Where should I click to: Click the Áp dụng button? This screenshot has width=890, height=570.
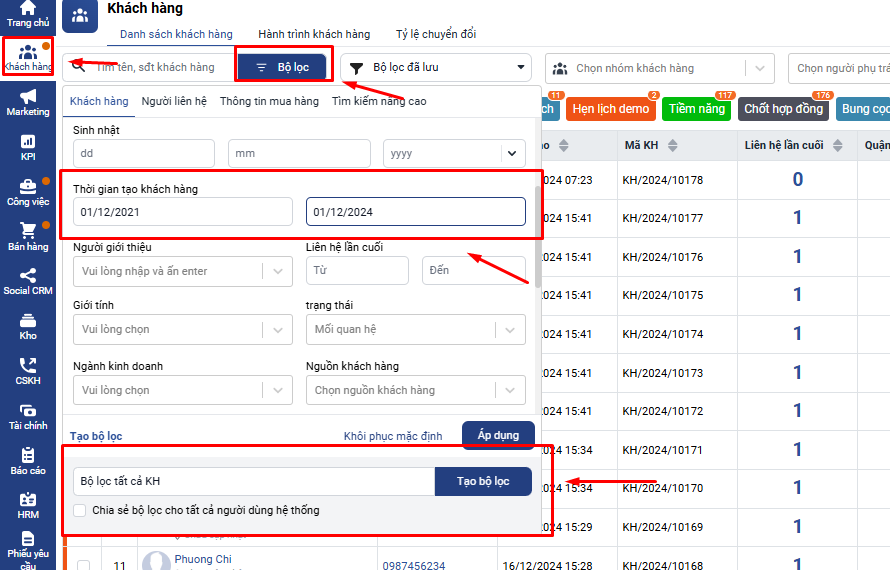498,435
